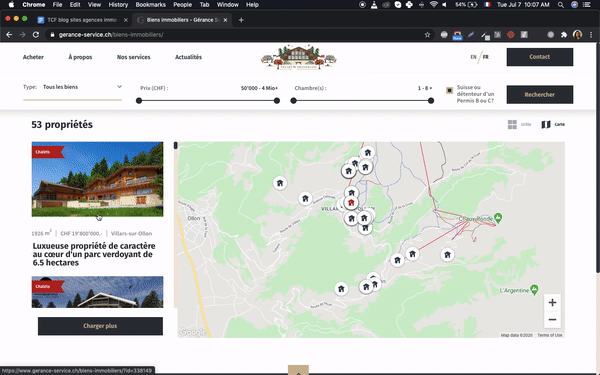Zoom in the map with plus button

552,303
